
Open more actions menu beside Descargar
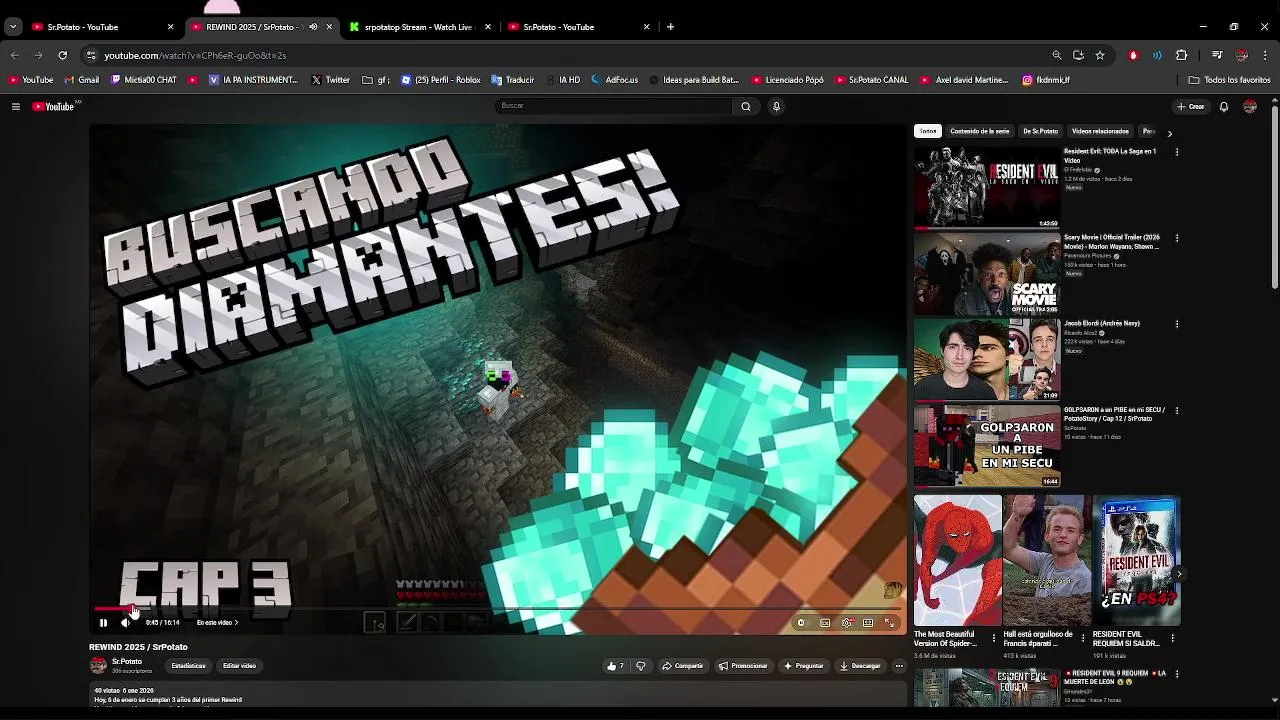coord(899,666)
